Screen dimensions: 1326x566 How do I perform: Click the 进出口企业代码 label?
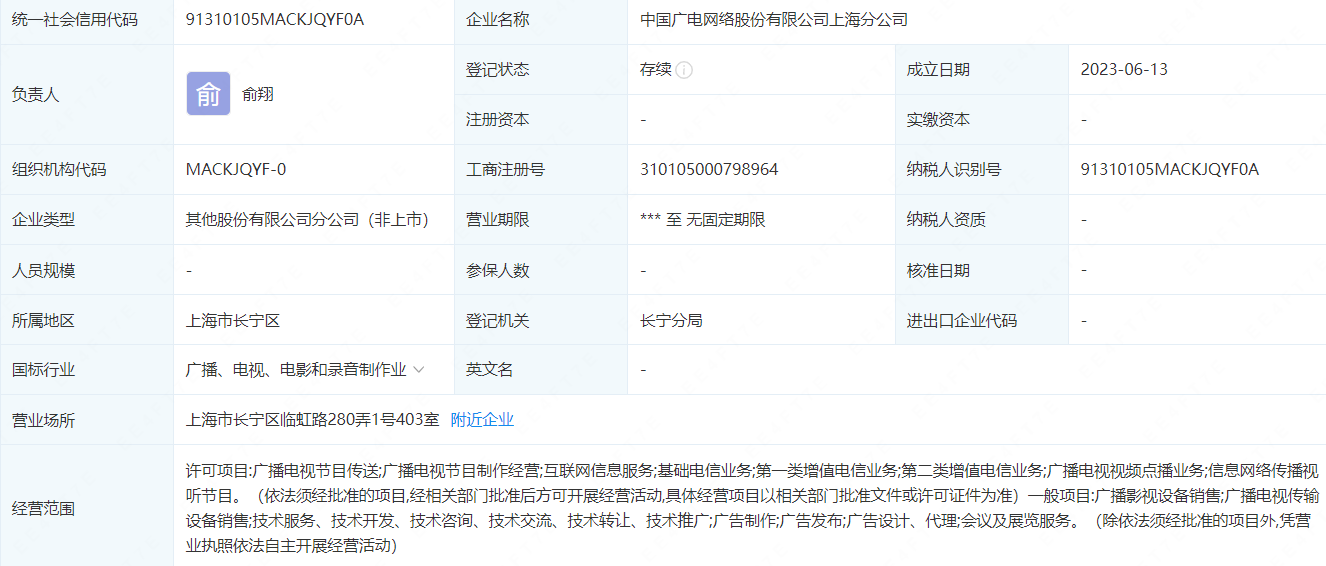pos(962,321)
